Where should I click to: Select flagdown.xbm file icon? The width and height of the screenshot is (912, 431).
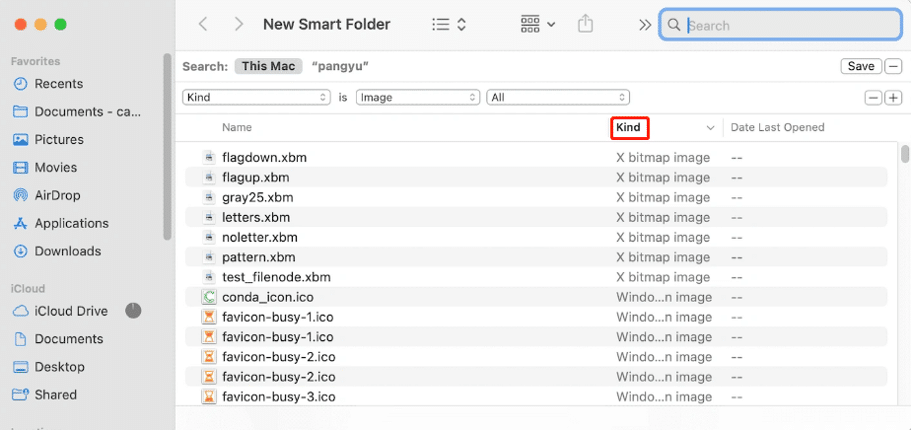208,158
